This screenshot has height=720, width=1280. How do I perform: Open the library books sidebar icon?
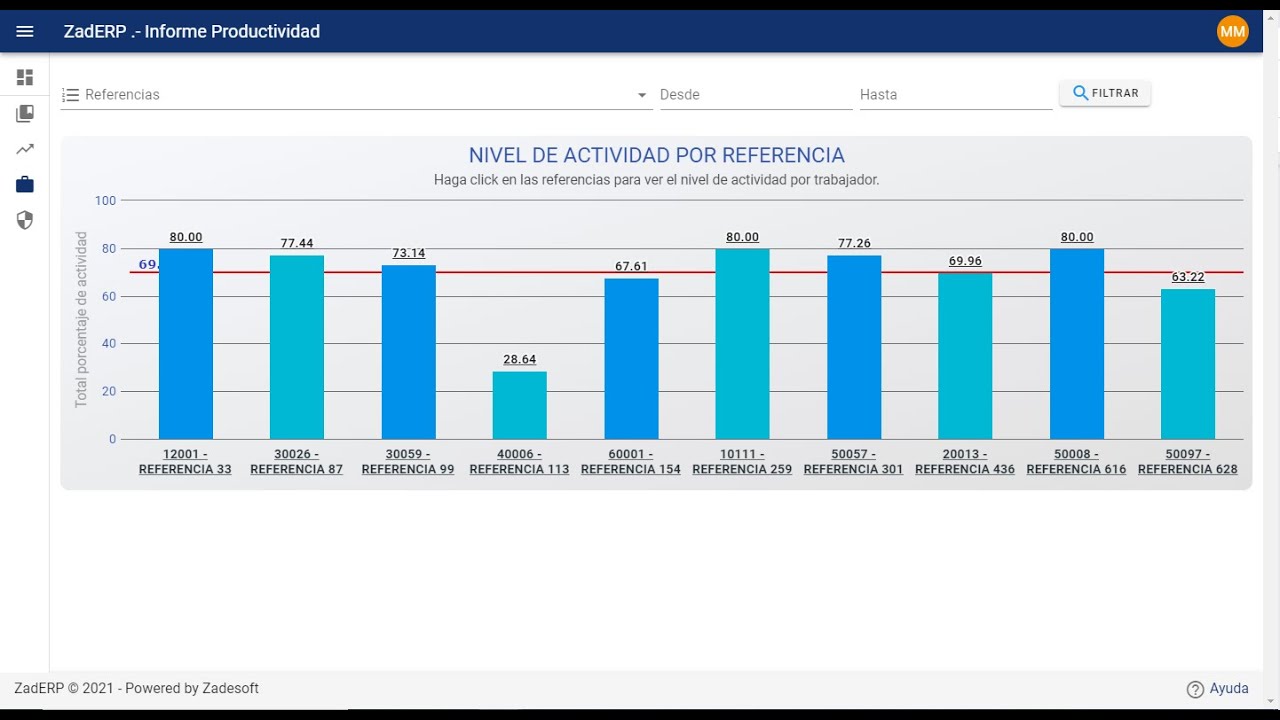25,113
